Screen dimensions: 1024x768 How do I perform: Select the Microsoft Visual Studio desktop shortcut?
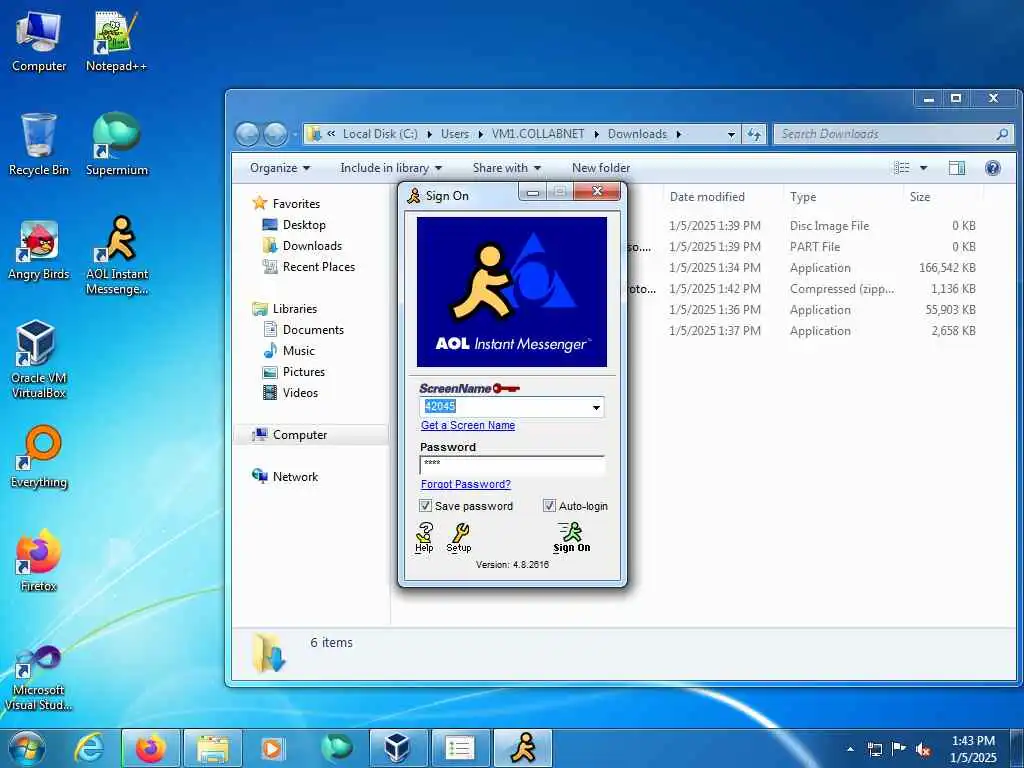point(39,678)
